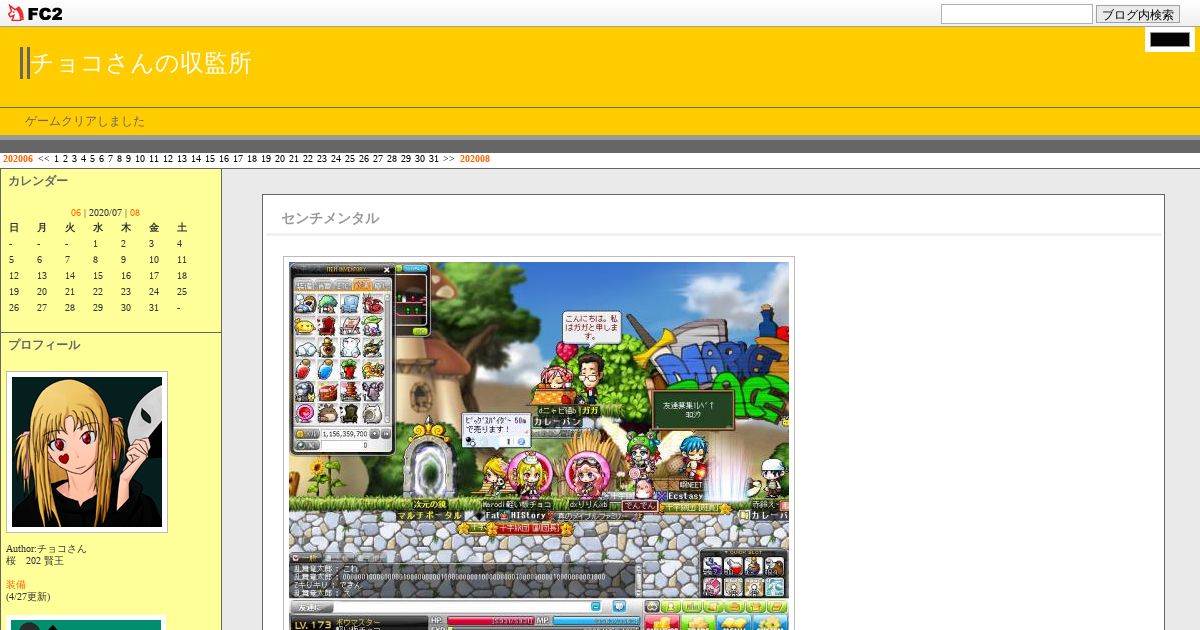Go to next month 202008 in date bar
The image size is (1200, 630).
tap(475, 159)
